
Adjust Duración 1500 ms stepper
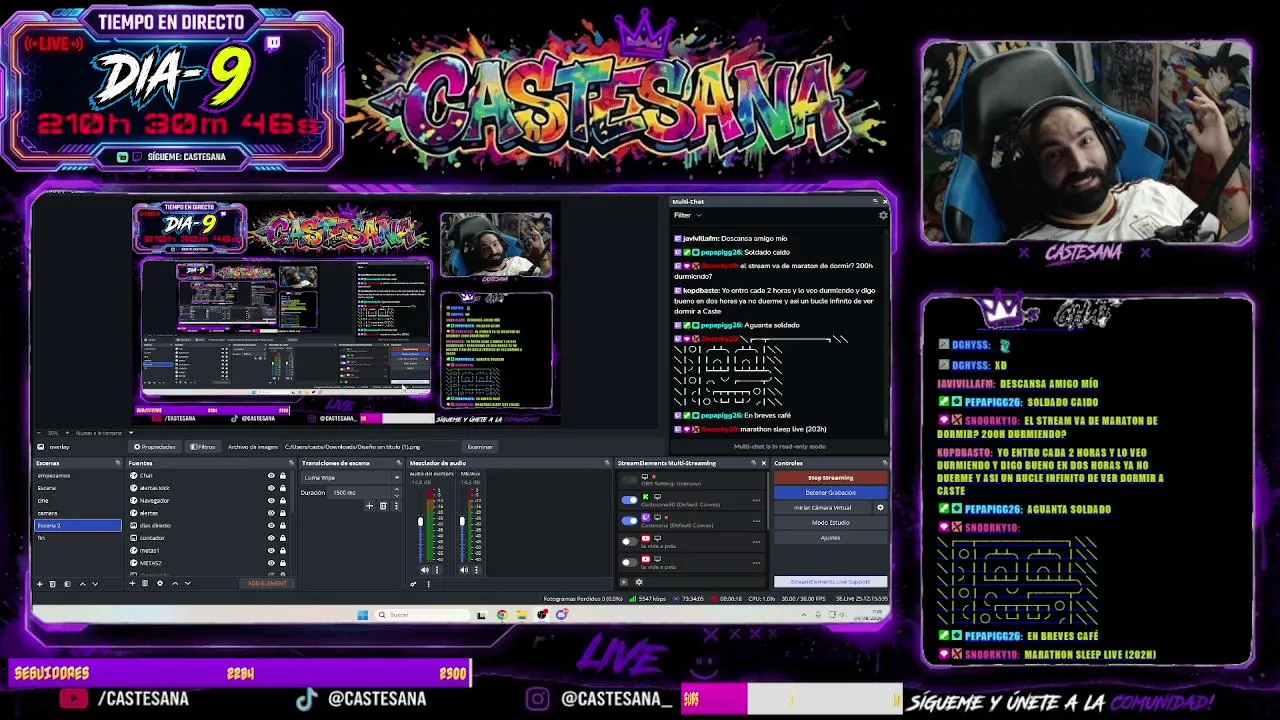pos(397,493)
